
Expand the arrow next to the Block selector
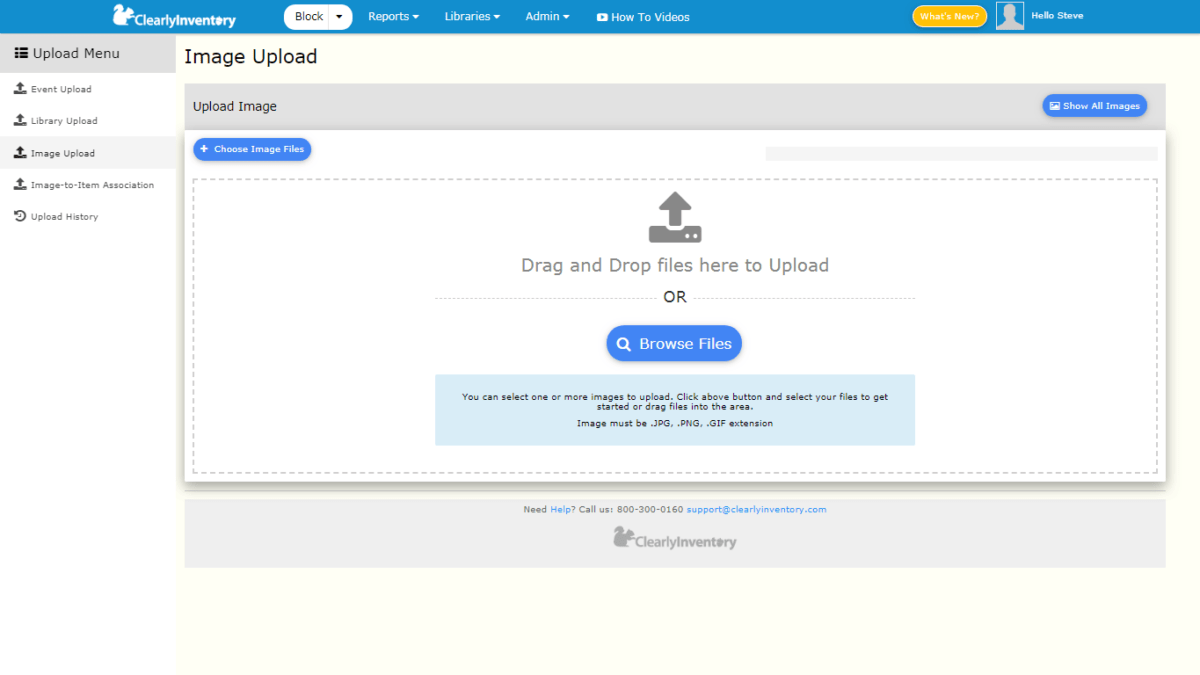pyautogui.click(x=338, y=16)
